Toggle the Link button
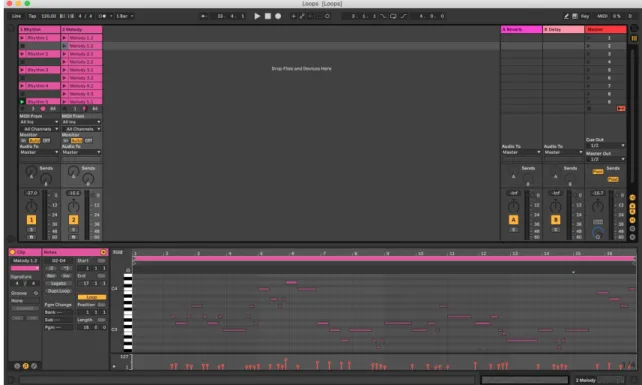 16,16
